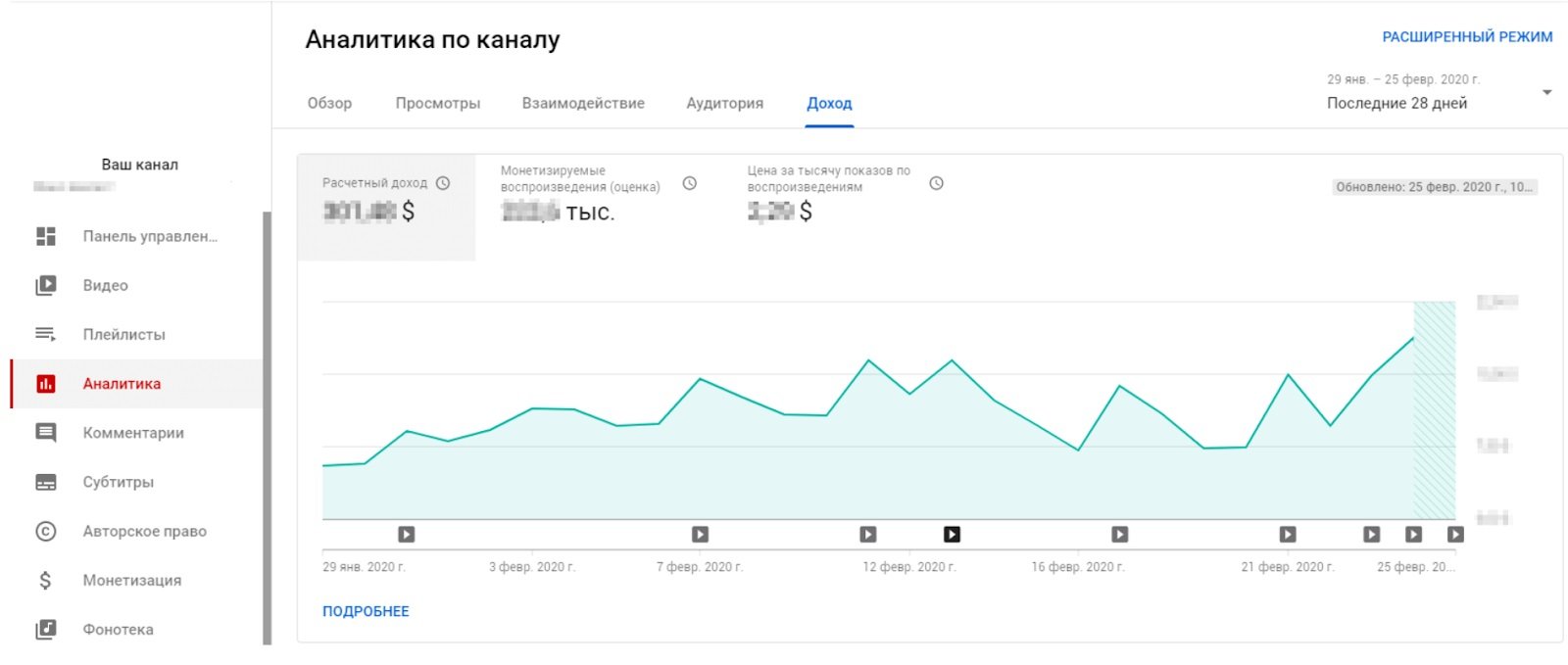Click the 3 февр. 2020 г. axis label
This screenshot has height=665, width=1568.
[x=532, y=567]
